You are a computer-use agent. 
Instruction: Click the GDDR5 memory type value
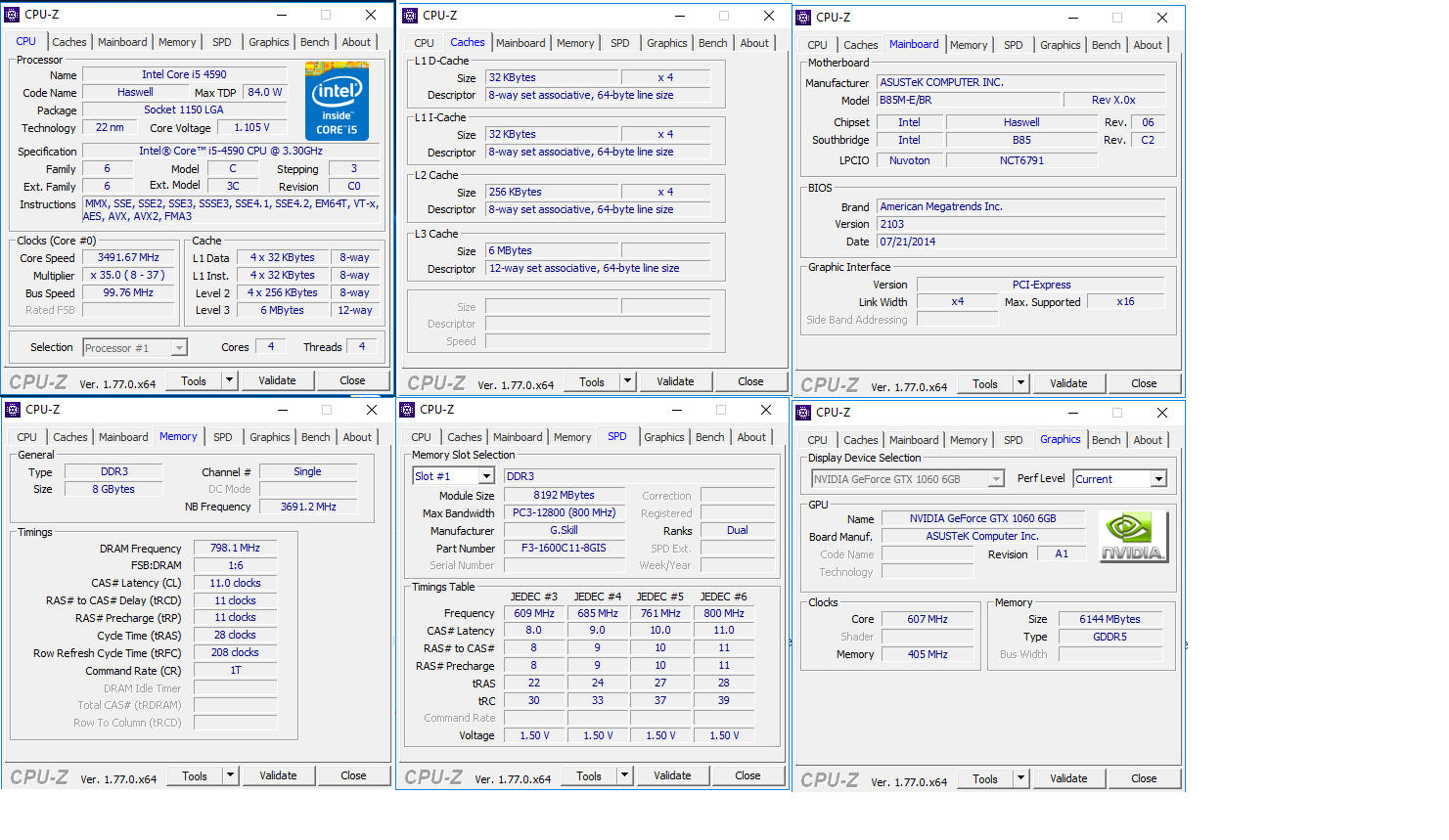tap(1109, 637)
